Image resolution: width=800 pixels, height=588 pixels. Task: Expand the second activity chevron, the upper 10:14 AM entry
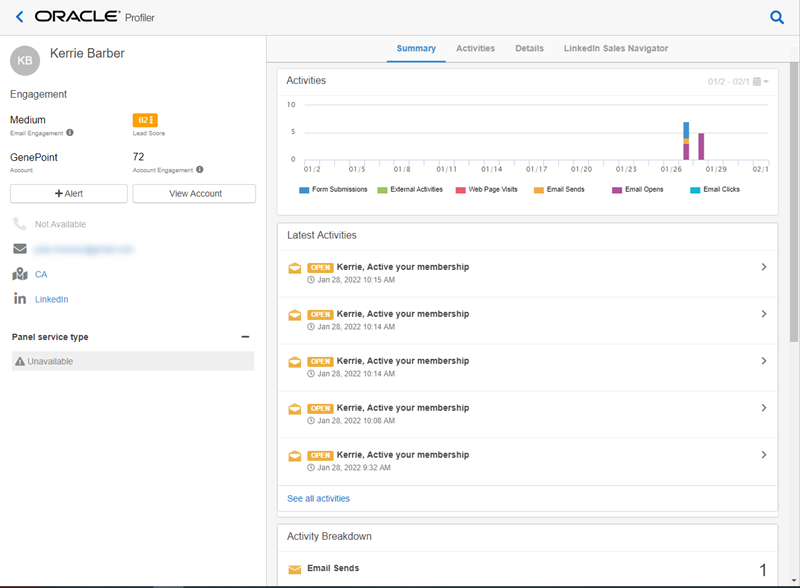(x=764, y=314)
